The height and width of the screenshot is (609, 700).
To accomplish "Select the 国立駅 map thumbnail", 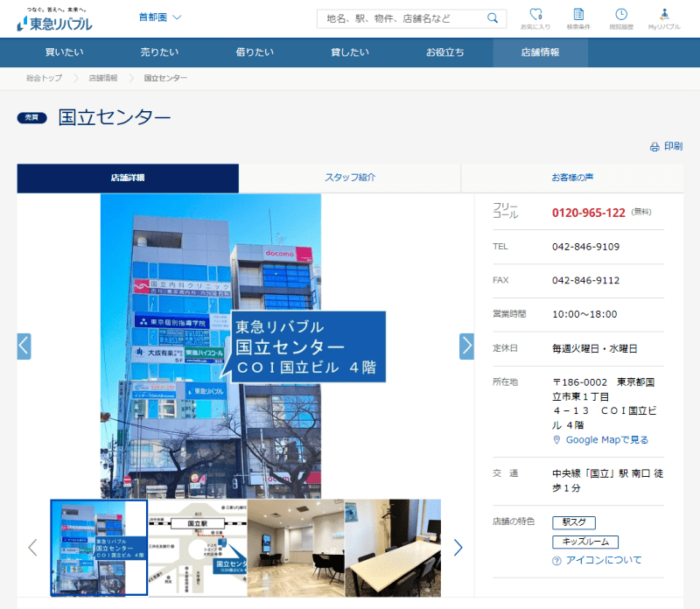I will point(197,548).
